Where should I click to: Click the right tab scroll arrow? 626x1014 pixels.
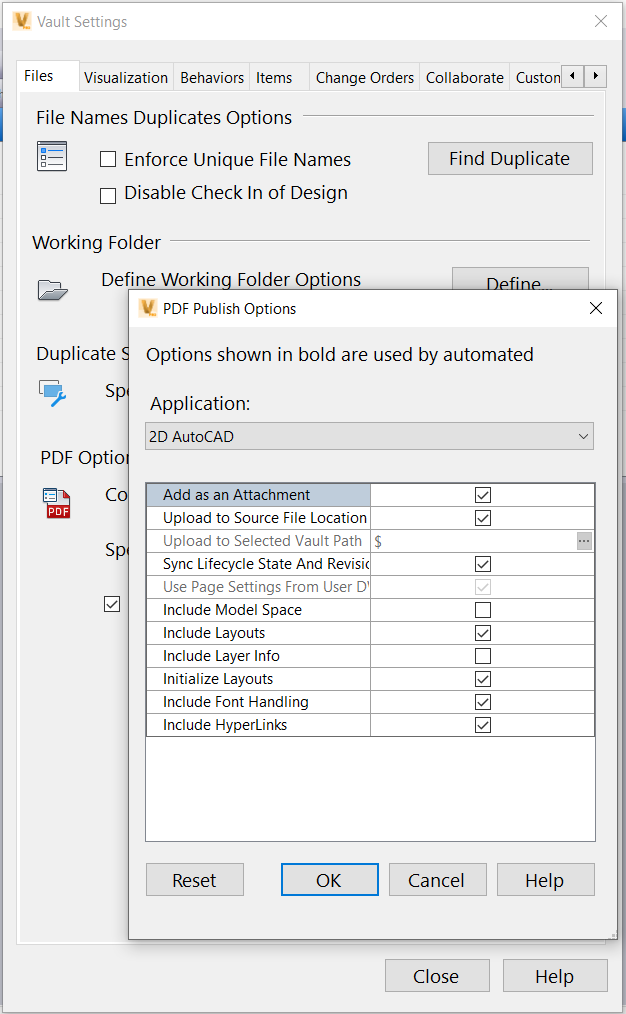pyautogui.click(x=597, y=75)
